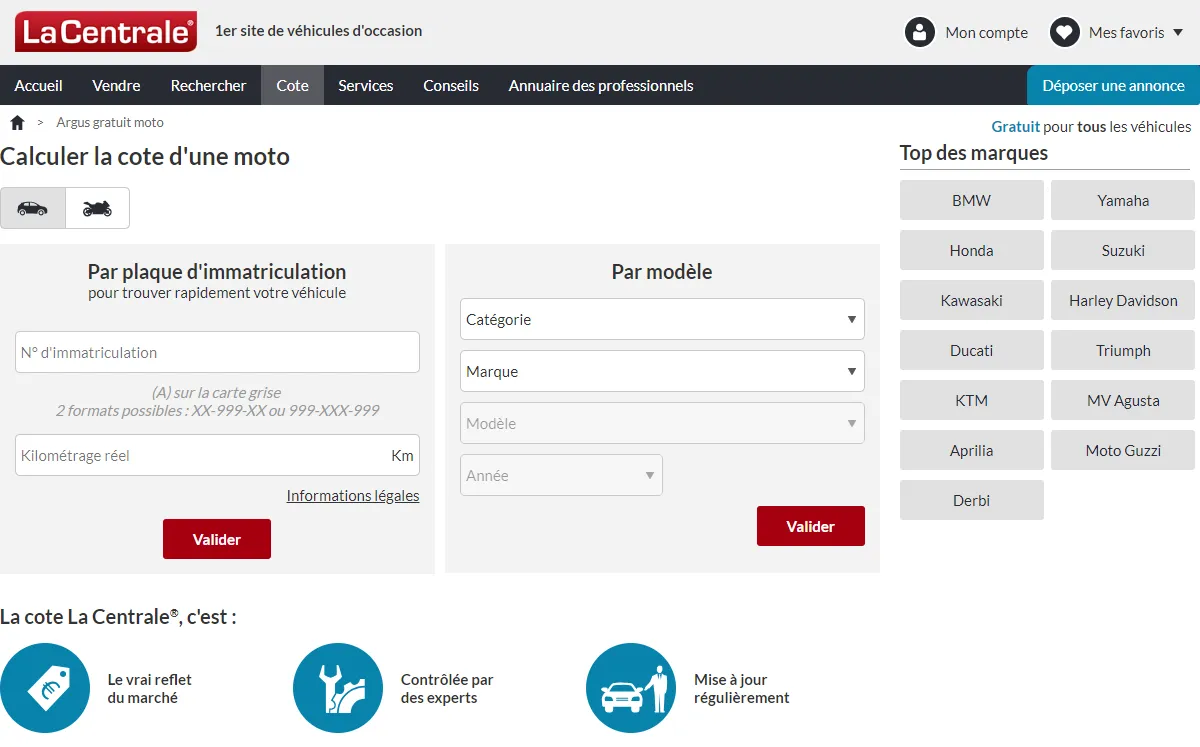1200x747 pixels.
Task: Click 'Contrôlée par des experts' text
Action: click(447, 688)
